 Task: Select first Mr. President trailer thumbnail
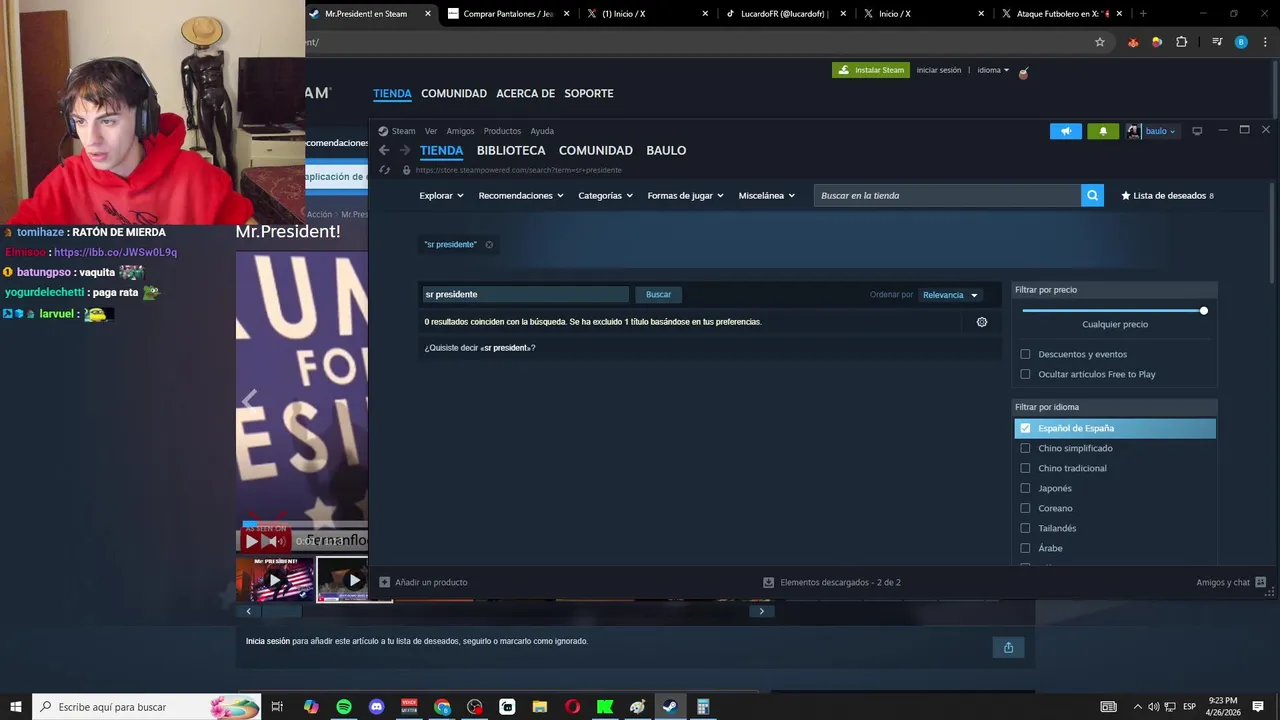click(275, 579)
